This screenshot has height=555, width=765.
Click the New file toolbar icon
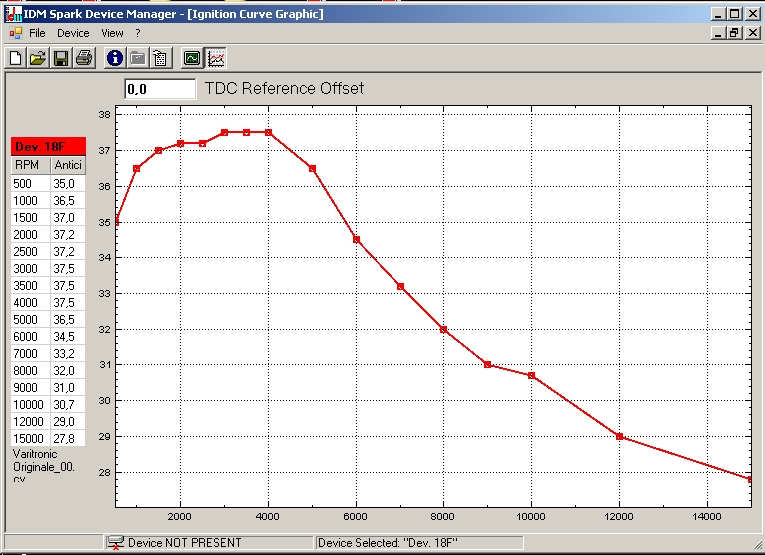[15, 58]
